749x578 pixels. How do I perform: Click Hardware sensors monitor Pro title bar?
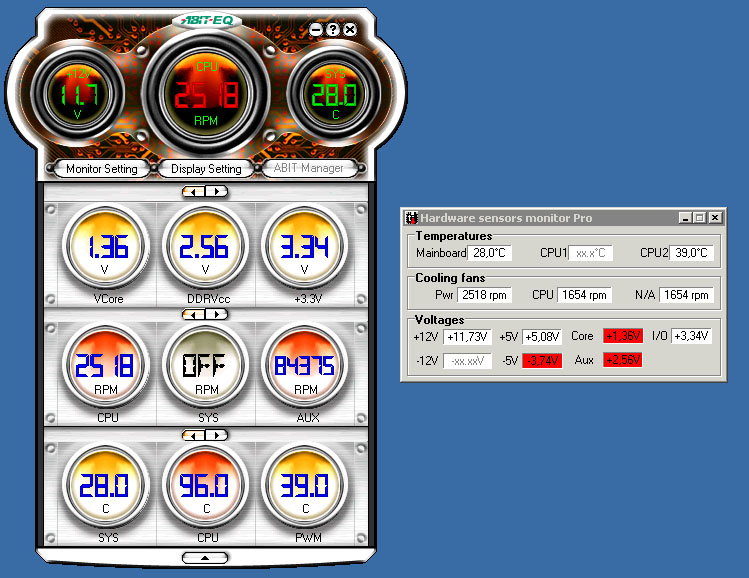(x=564, y=218)
